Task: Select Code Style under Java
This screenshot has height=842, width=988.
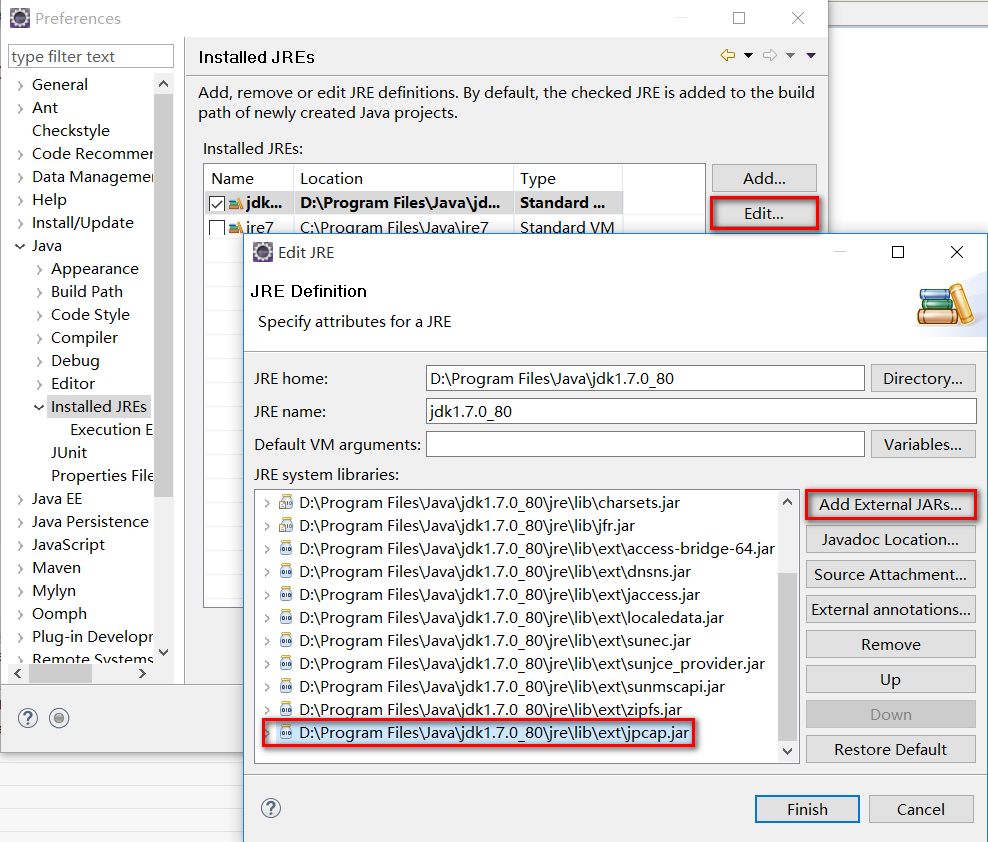Action: coord(90,314)
